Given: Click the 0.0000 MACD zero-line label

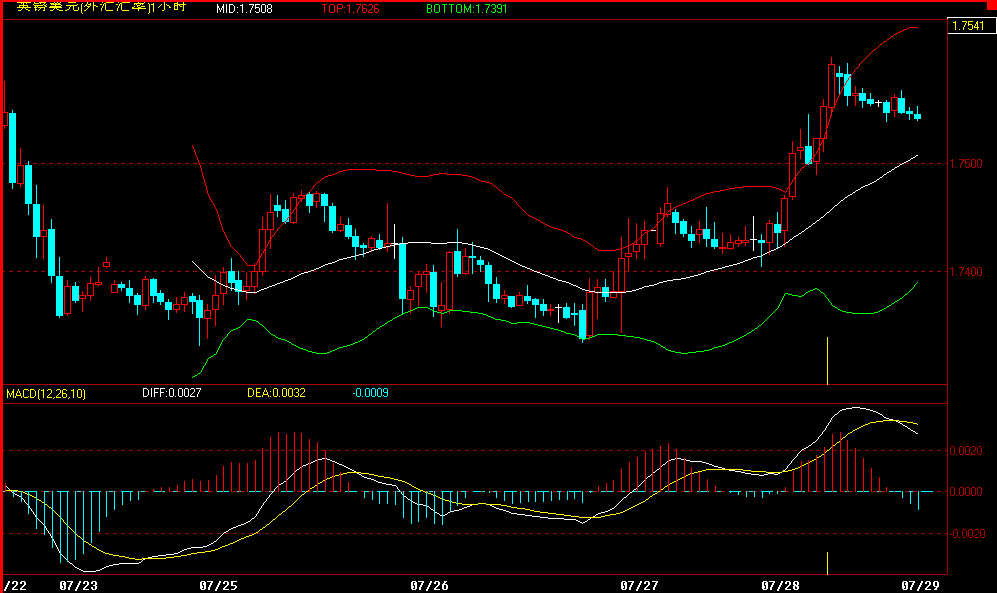Looking at the screenshot, I should (967, 492).
